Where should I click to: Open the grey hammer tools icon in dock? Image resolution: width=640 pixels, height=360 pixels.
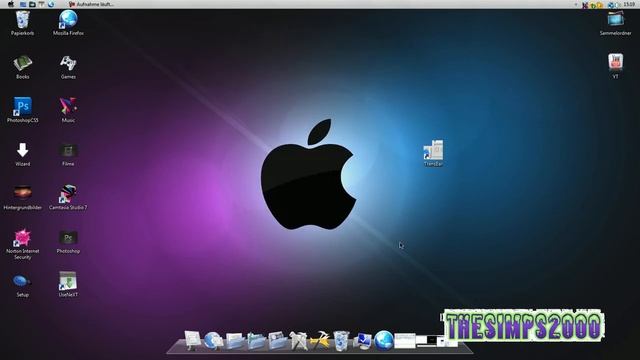pos(298,341)
